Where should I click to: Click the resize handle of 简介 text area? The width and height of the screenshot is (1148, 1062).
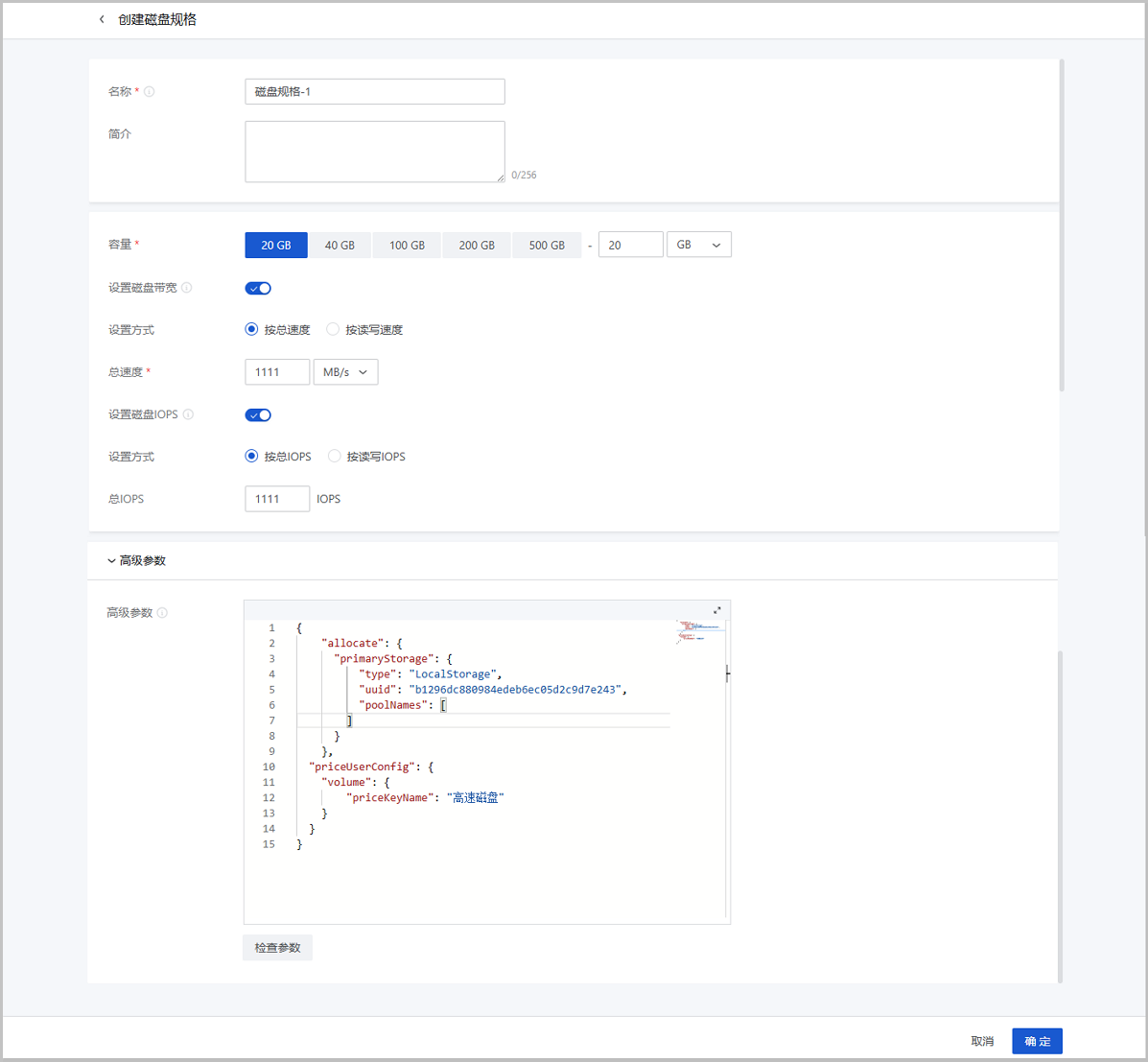[501, 178]
